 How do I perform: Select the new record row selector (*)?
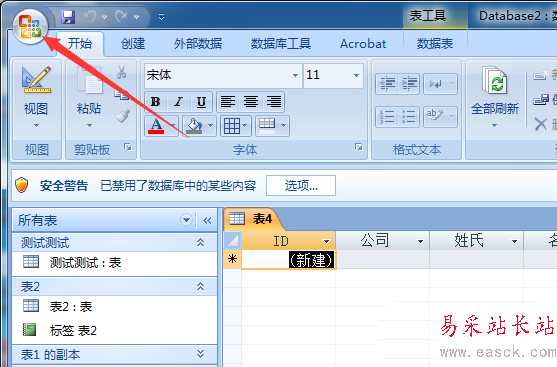coord(233,259)
